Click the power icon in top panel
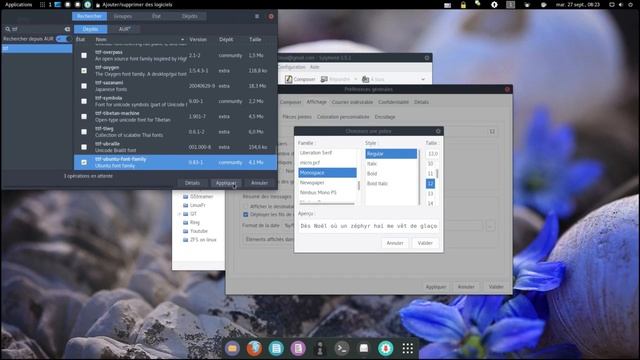The height and width of the screenshot is (360, 640). point(630,5)
